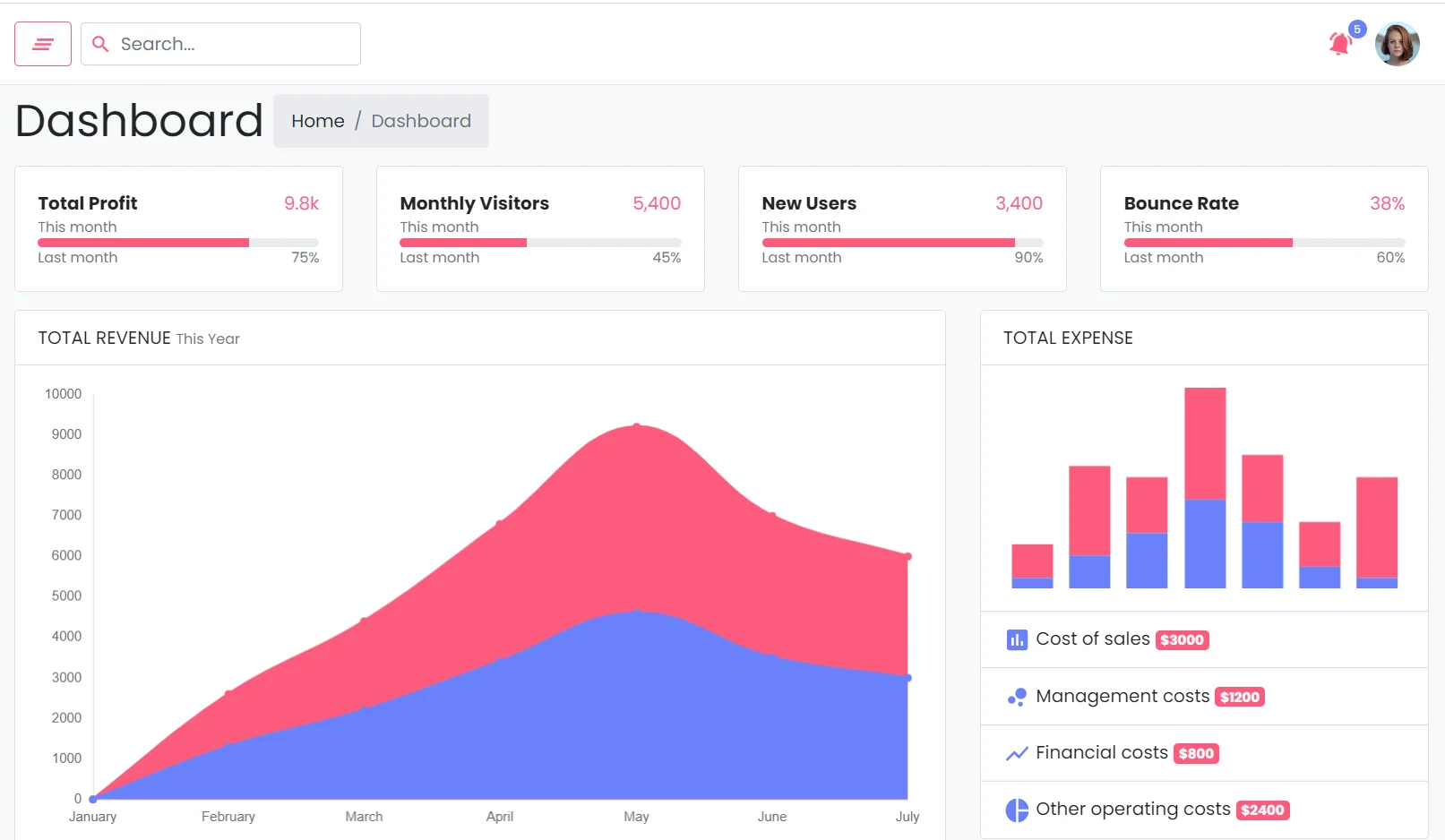Viewport: 1445px width, 840px height.
Task: Click the Total Profit progress bar
Action: [178, 243]
